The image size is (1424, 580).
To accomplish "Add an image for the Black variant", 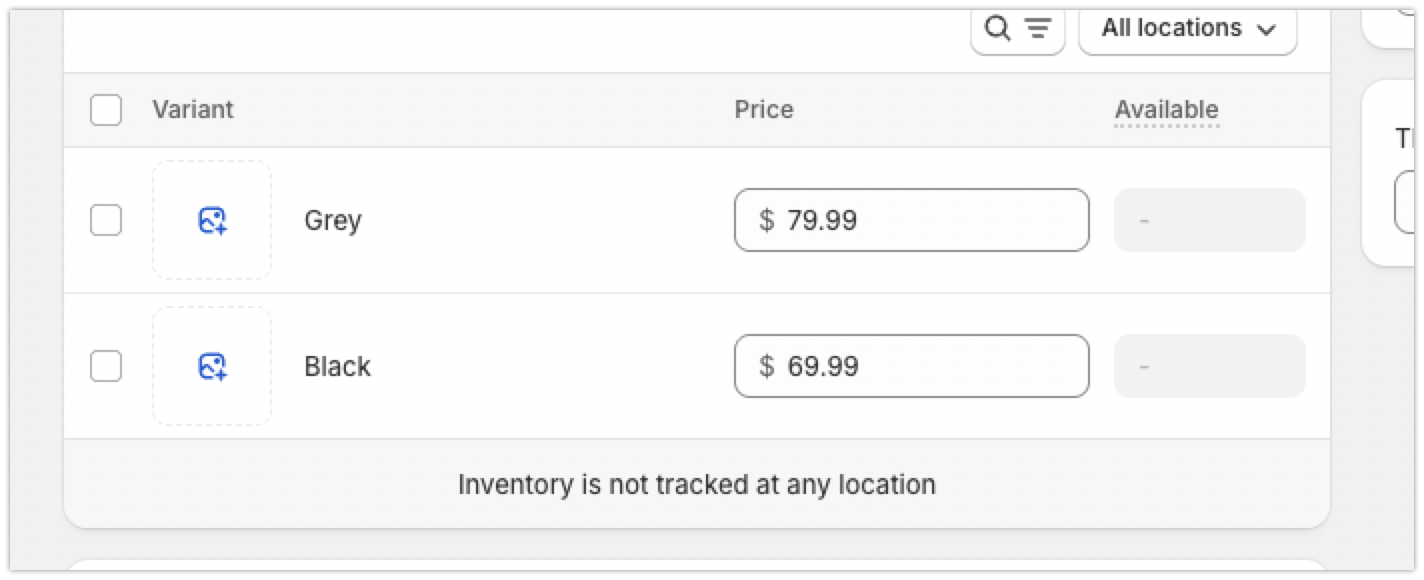I will (x=212, y=366).
